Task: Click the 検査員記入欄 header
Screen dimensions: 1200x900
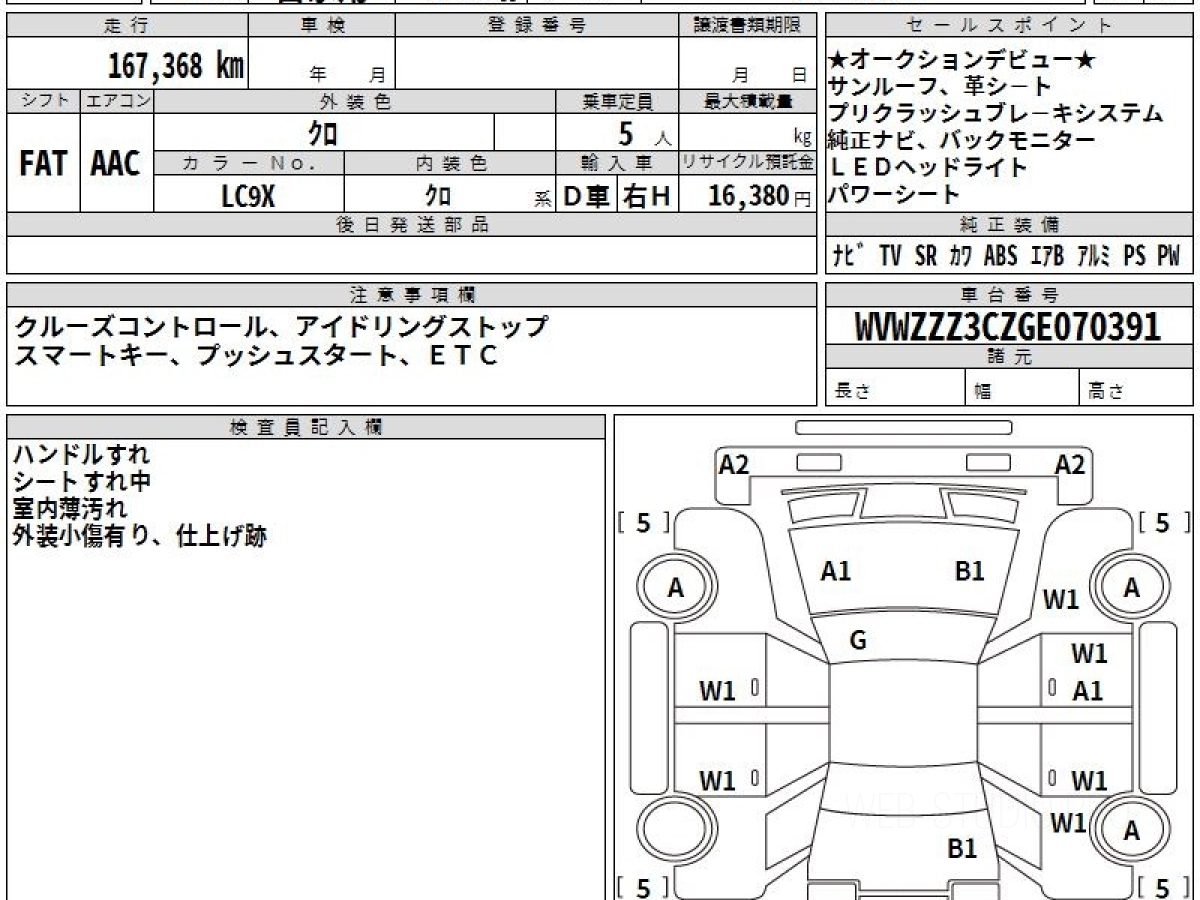Action: (306, 427)
